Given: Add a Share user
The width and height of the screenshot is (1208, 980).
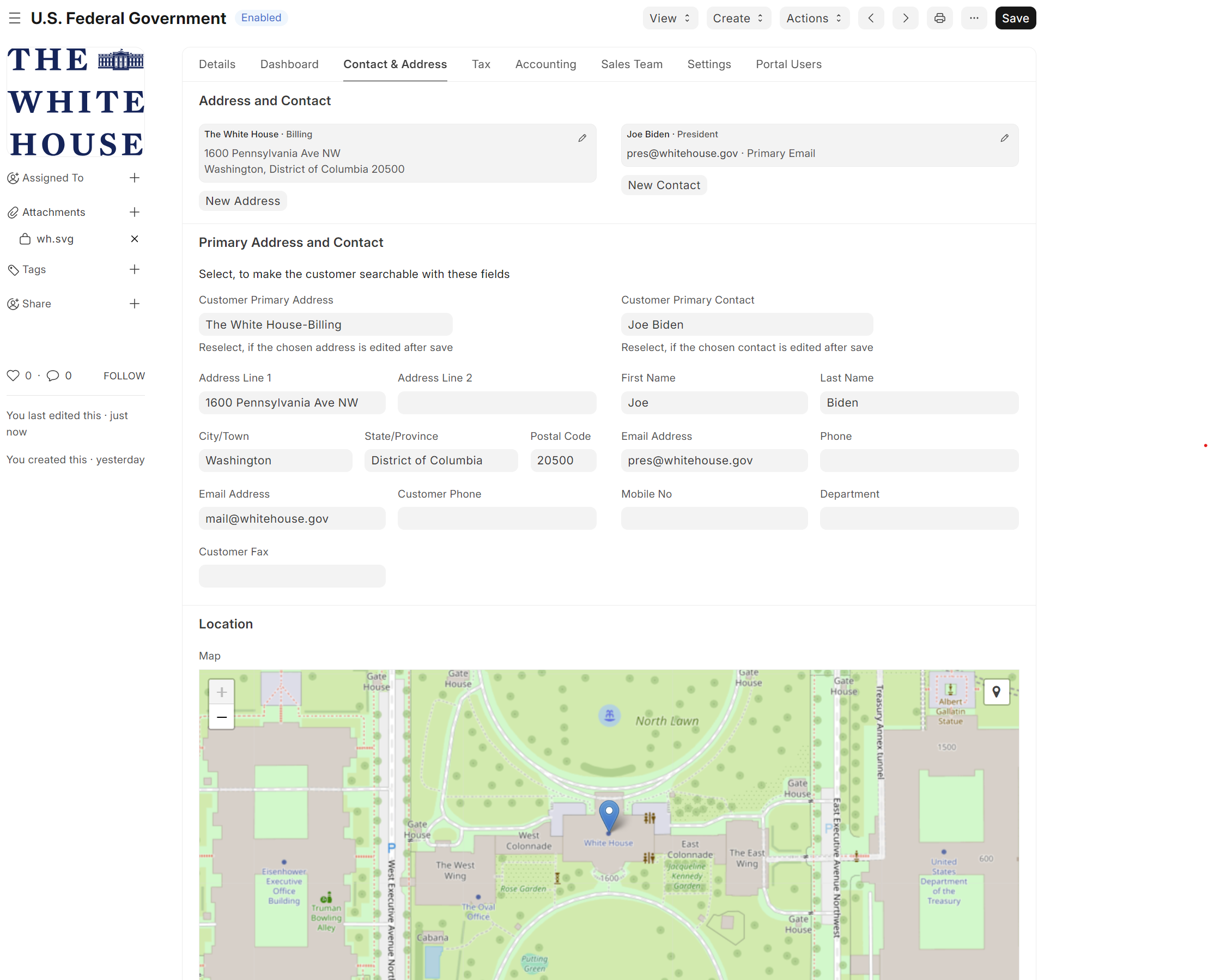Looking at the screenshot, I should point(134,304).
